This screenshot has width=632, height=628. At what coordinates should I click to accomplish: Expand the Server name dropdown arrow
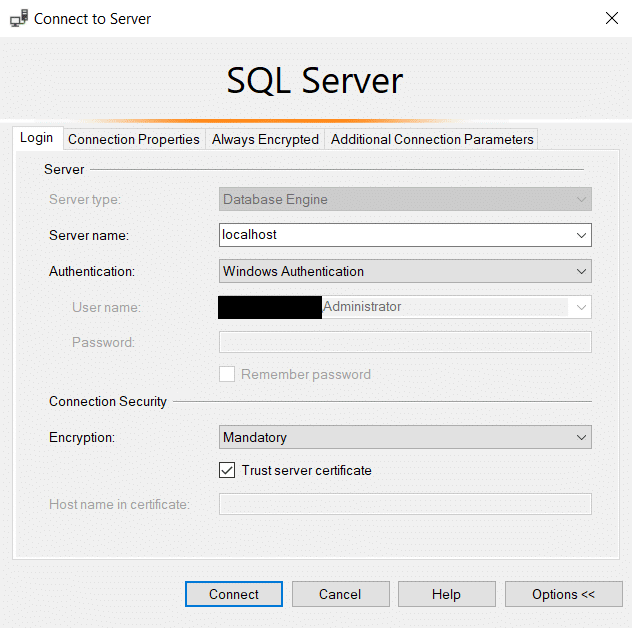581,235
